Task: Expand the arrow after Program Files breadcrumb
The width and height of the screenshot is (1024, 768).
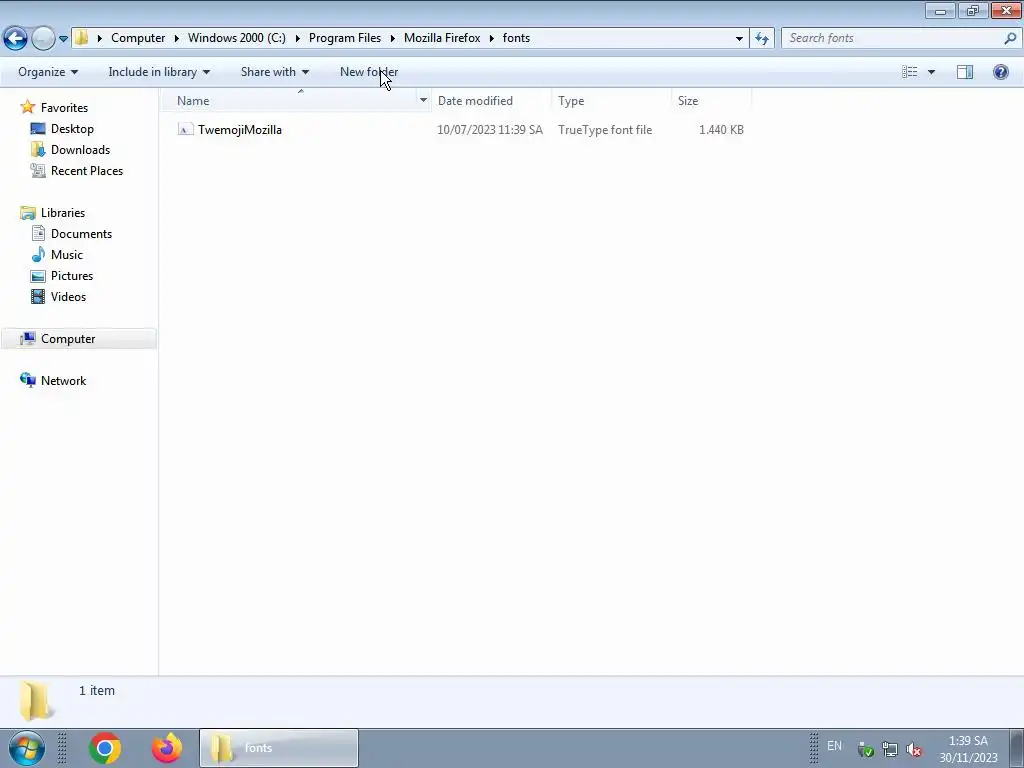Action: [x=392, y=38]
